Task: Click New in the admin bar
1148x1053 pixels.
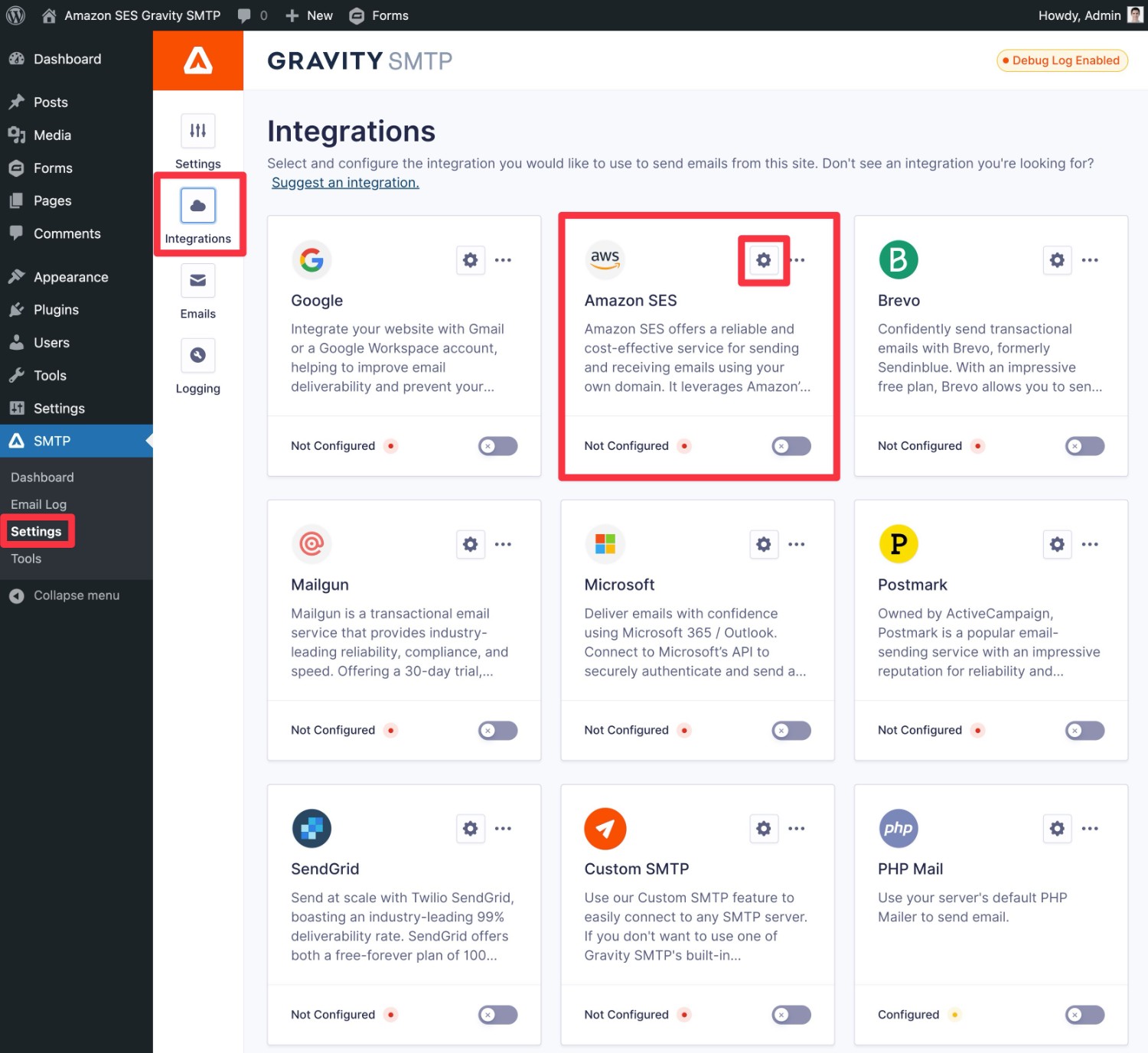Action: point(309,15)
